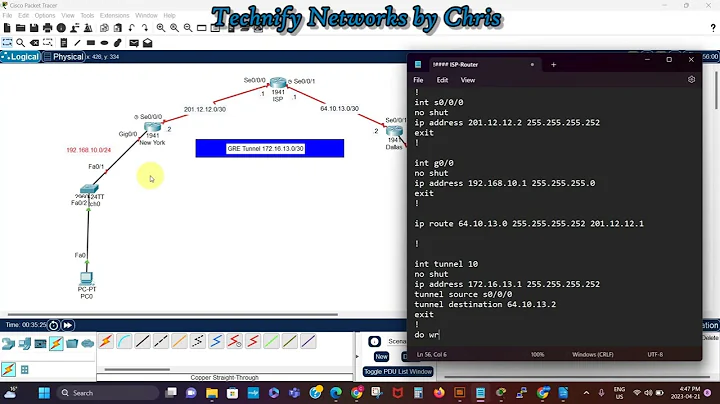Save the topology with the floppy disk icon
Image resolution: width=720 pixels, height=404 pixels.
tap(34, 28)
